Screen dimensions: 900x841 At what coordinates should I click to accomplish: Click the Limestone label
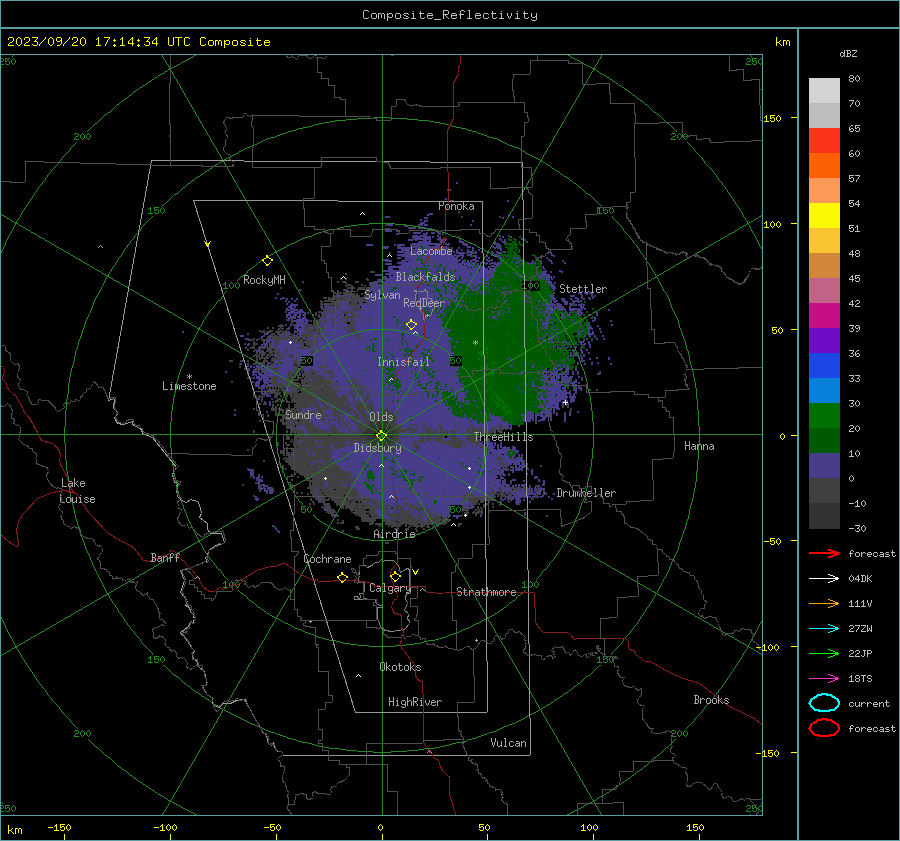click(189, 386)
